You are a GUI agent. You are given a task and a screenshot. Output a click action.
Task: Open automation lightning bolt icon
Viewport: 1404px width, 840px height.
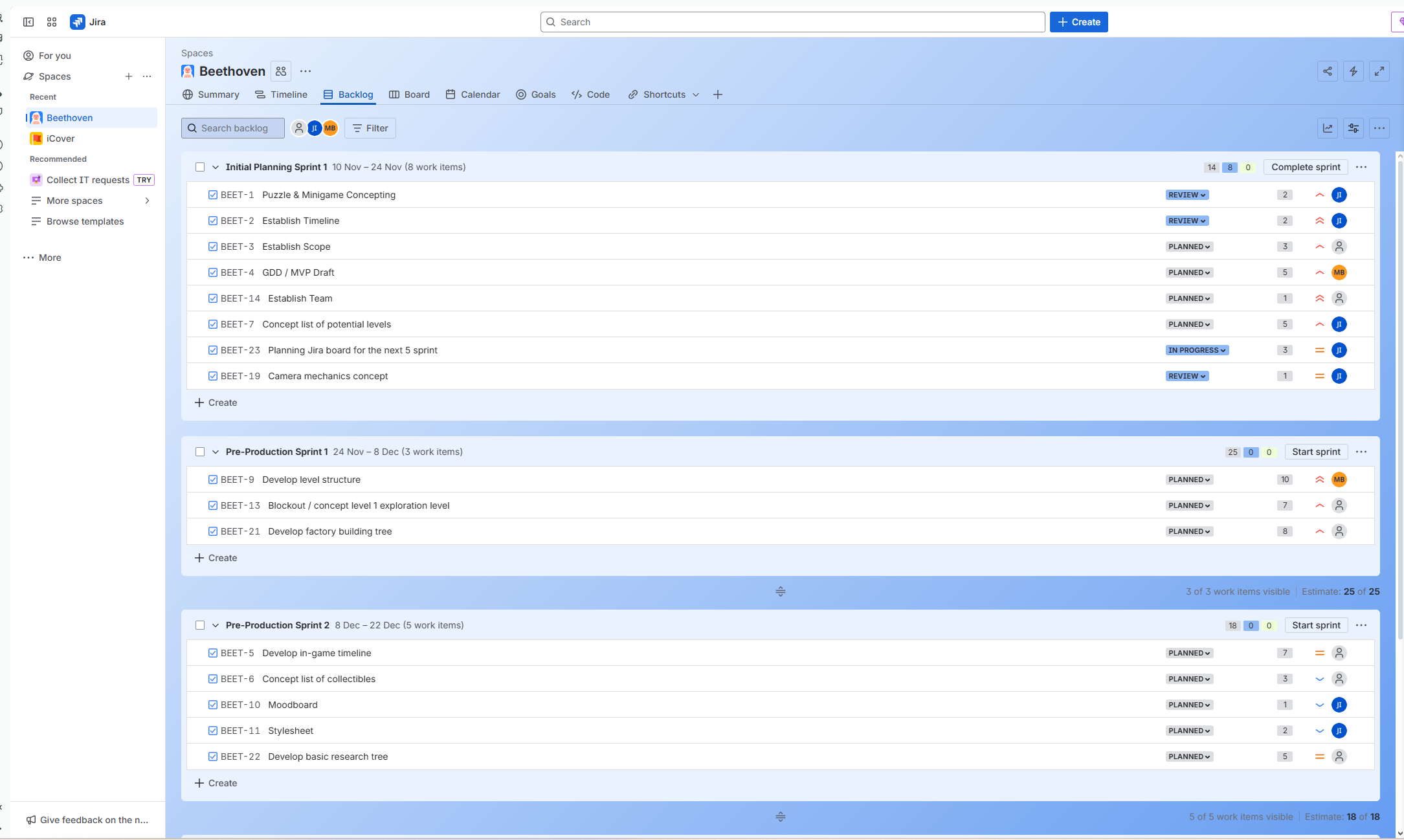1354,71
